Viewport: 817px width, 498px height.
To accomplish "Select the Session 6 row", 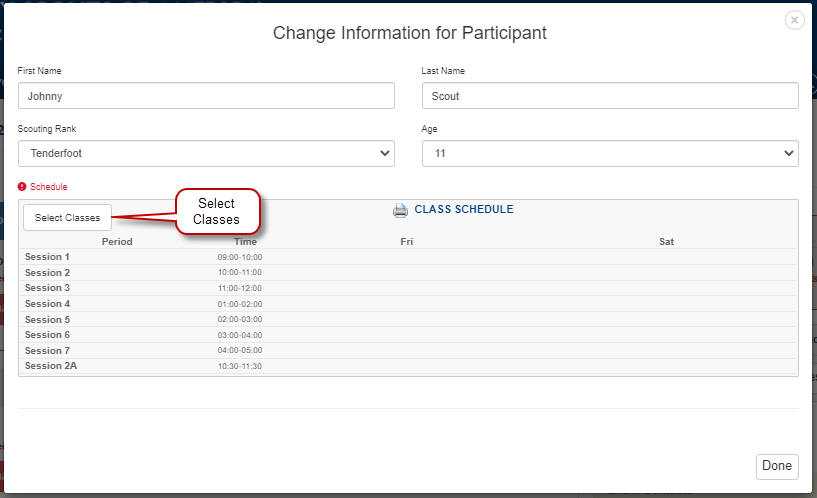I will pyautogui.click(x=47, y=335).
